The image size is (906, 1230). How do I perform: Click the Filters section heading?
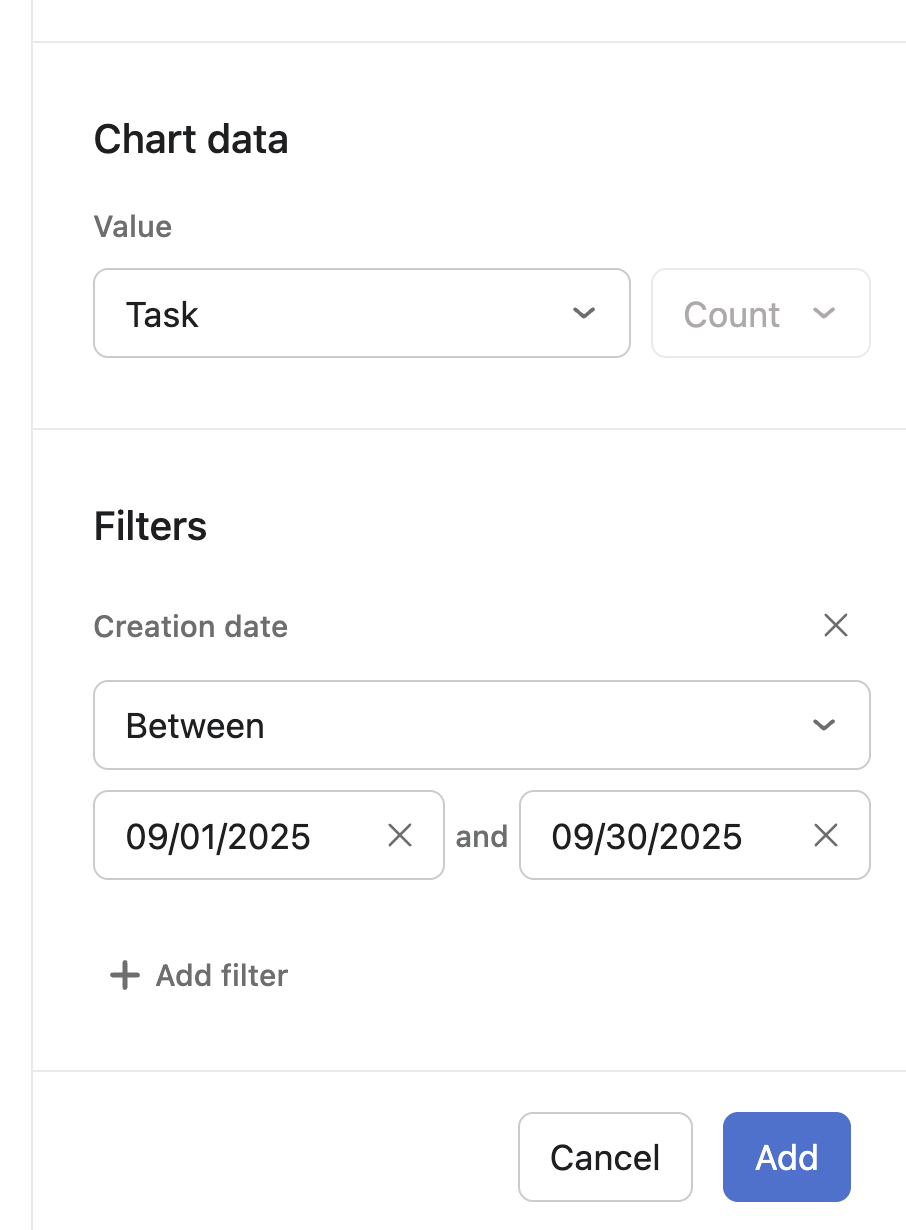tap(150, 526)
